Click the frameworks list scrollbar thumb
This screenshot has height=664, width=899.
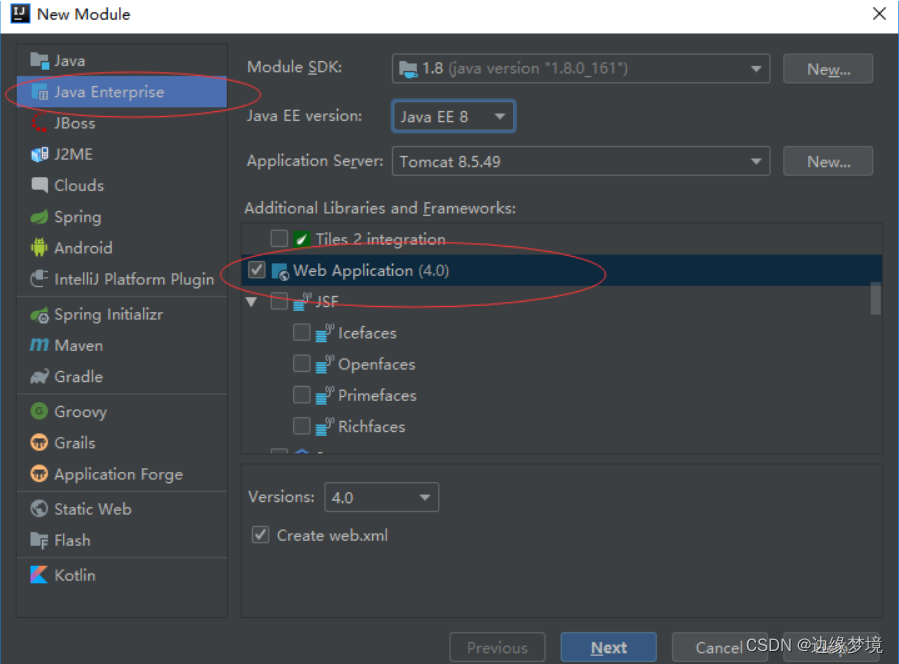click(875, 298)
